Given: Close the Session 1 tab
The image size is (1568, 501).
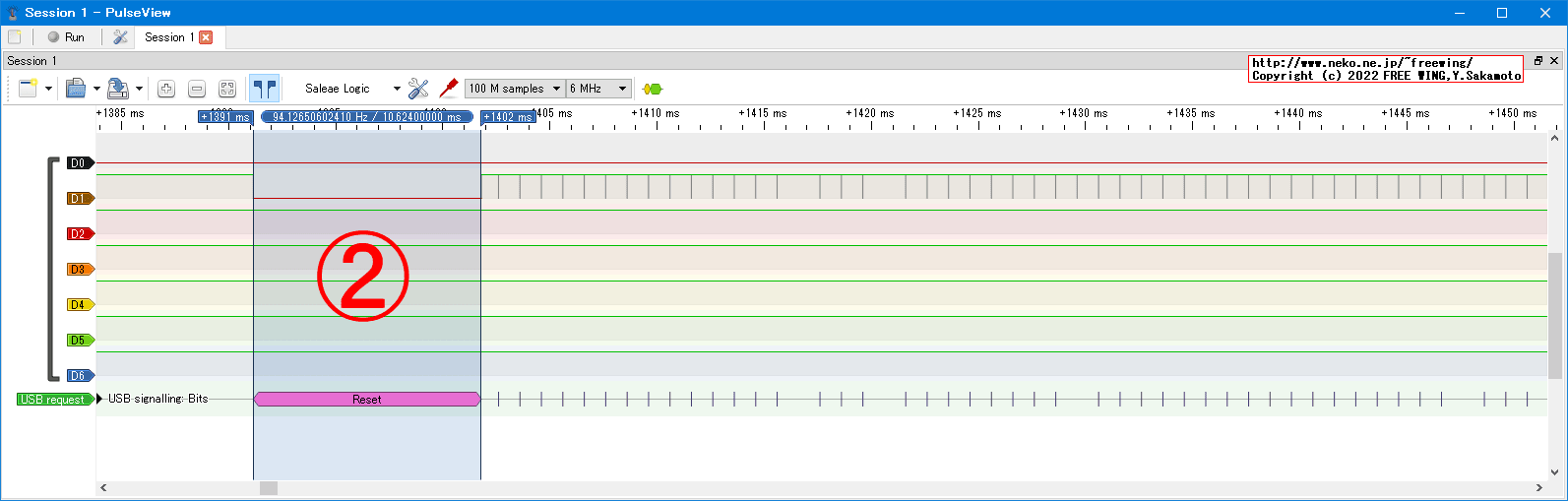Looking at the screenshot, I should tap(206, 37).
